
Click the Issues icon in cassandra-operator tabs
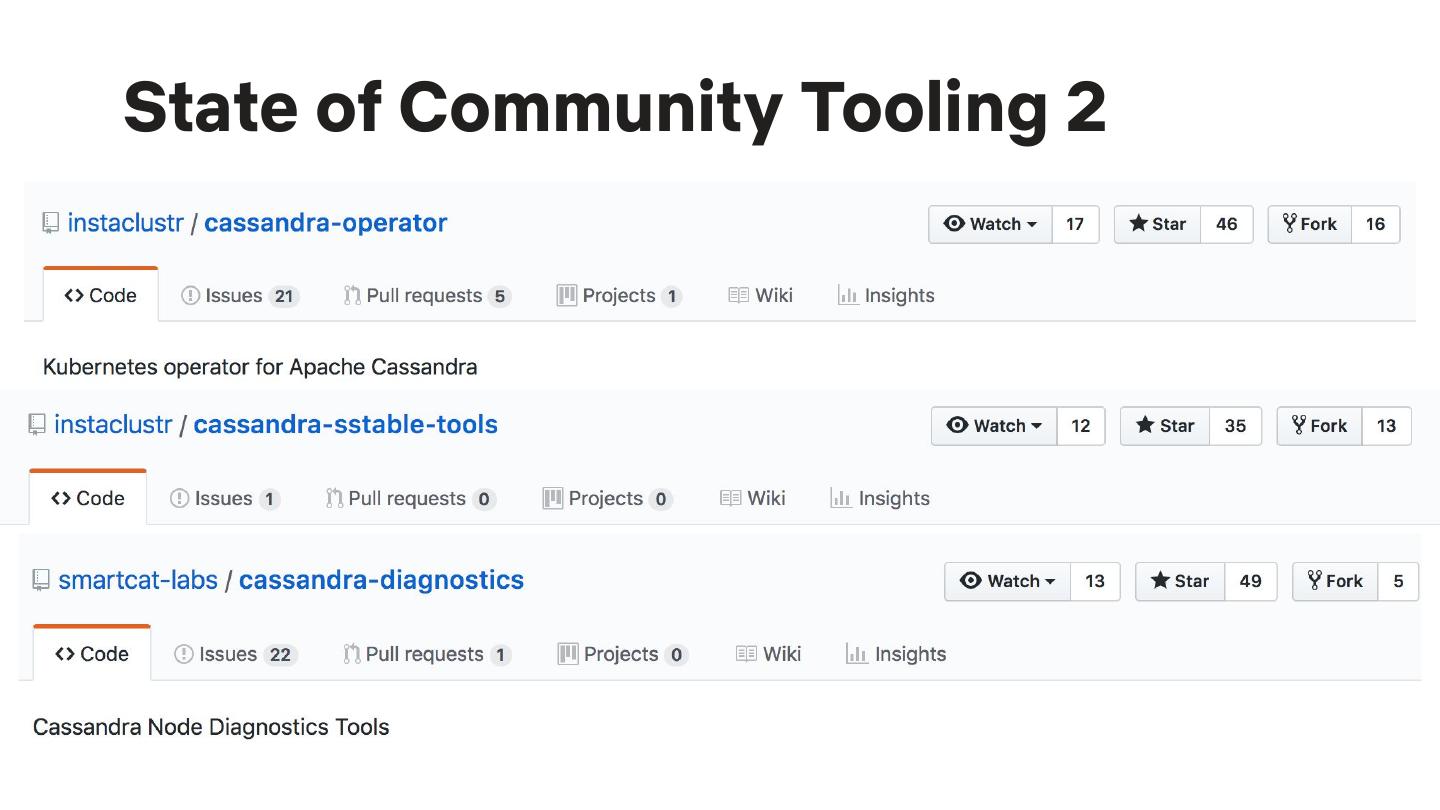pos(190,296)
